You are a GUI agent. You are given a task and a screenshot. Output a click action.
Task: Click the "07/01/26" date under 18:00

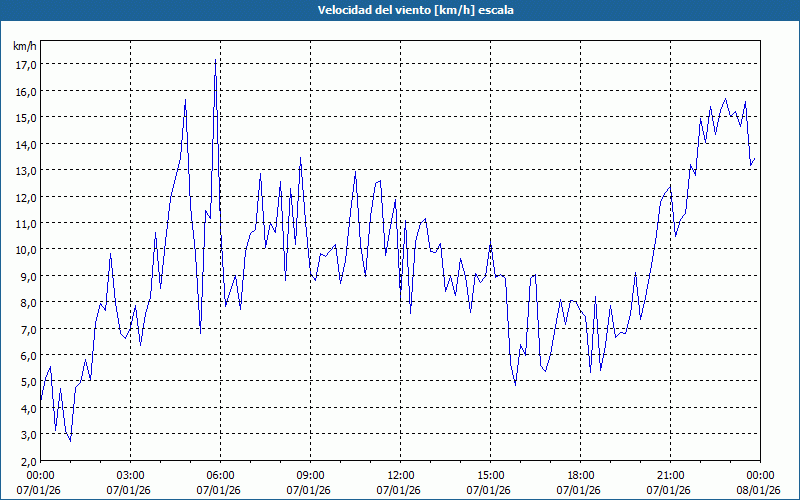579,490
